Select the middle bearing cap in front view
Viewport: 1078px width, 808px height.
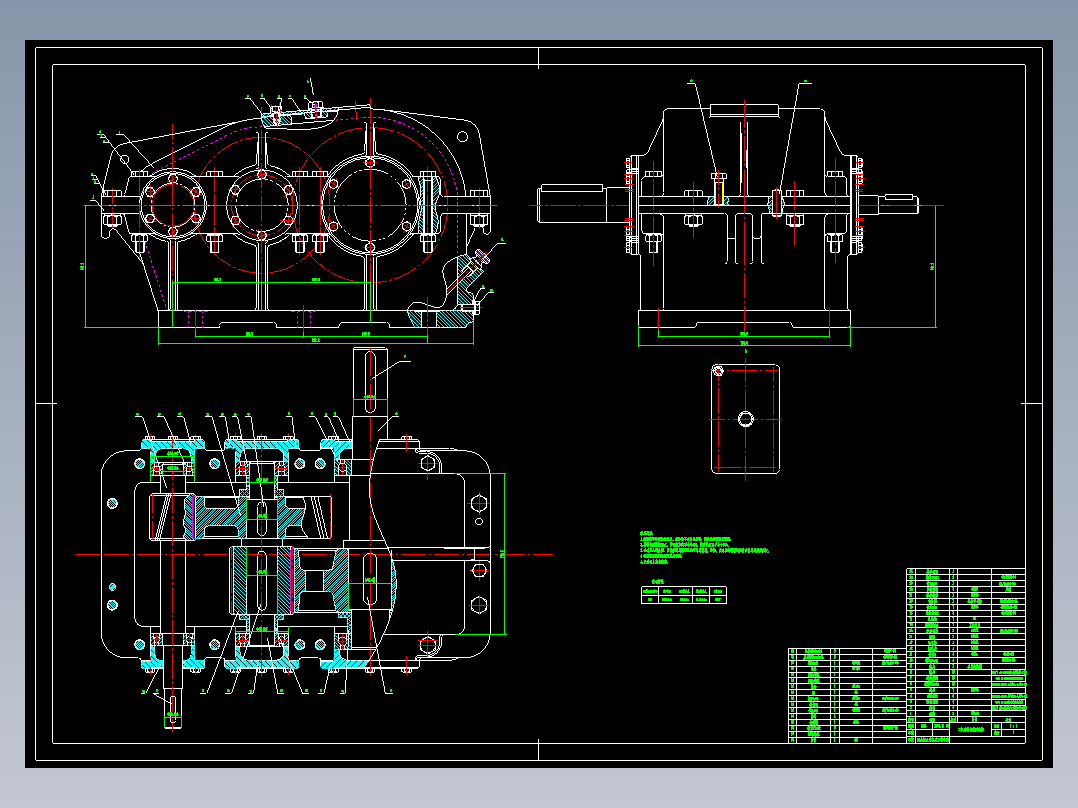point(262,205)
